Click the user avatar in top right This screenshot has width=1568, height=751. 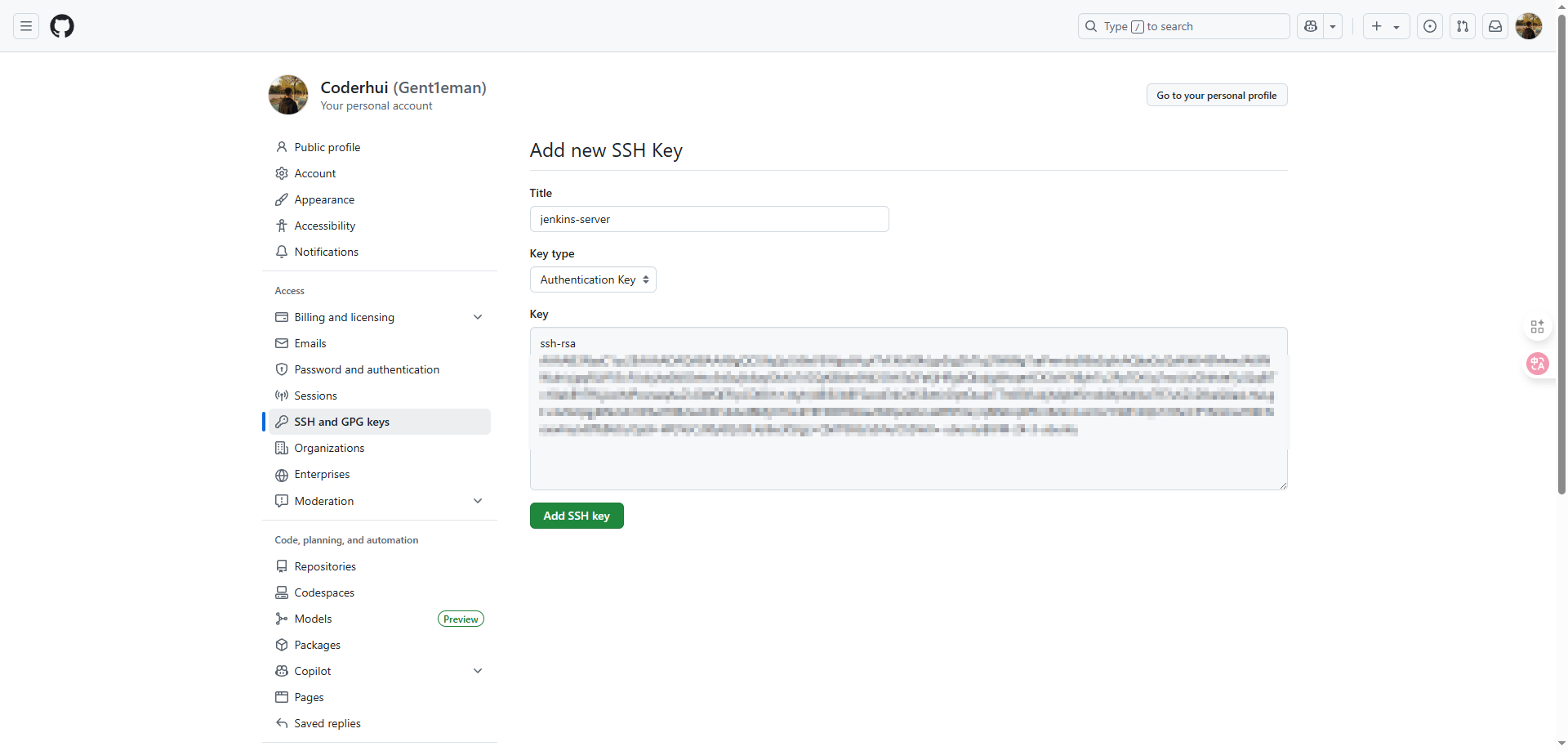pyautogui.click(x=1528, y=26)
